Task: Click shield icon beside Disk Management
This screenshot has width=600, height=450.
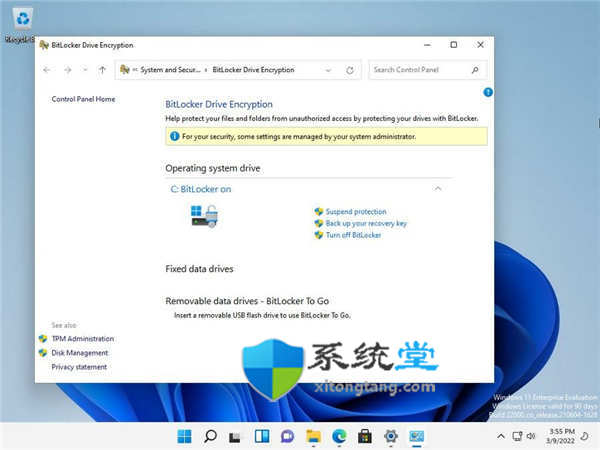Action: pyautogui.click(x=43, y=353)
